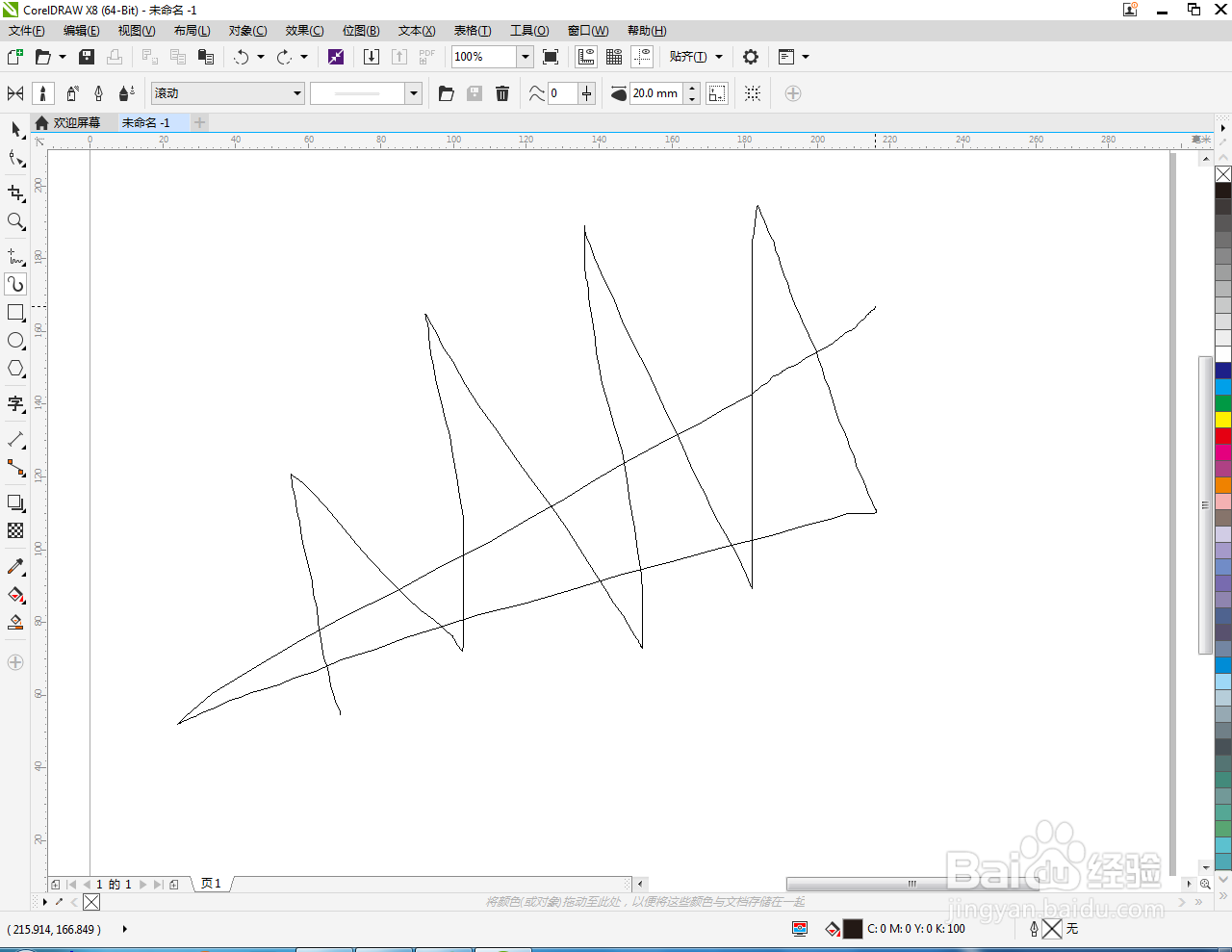Select the Pick tool arrow

click(15, 129)
